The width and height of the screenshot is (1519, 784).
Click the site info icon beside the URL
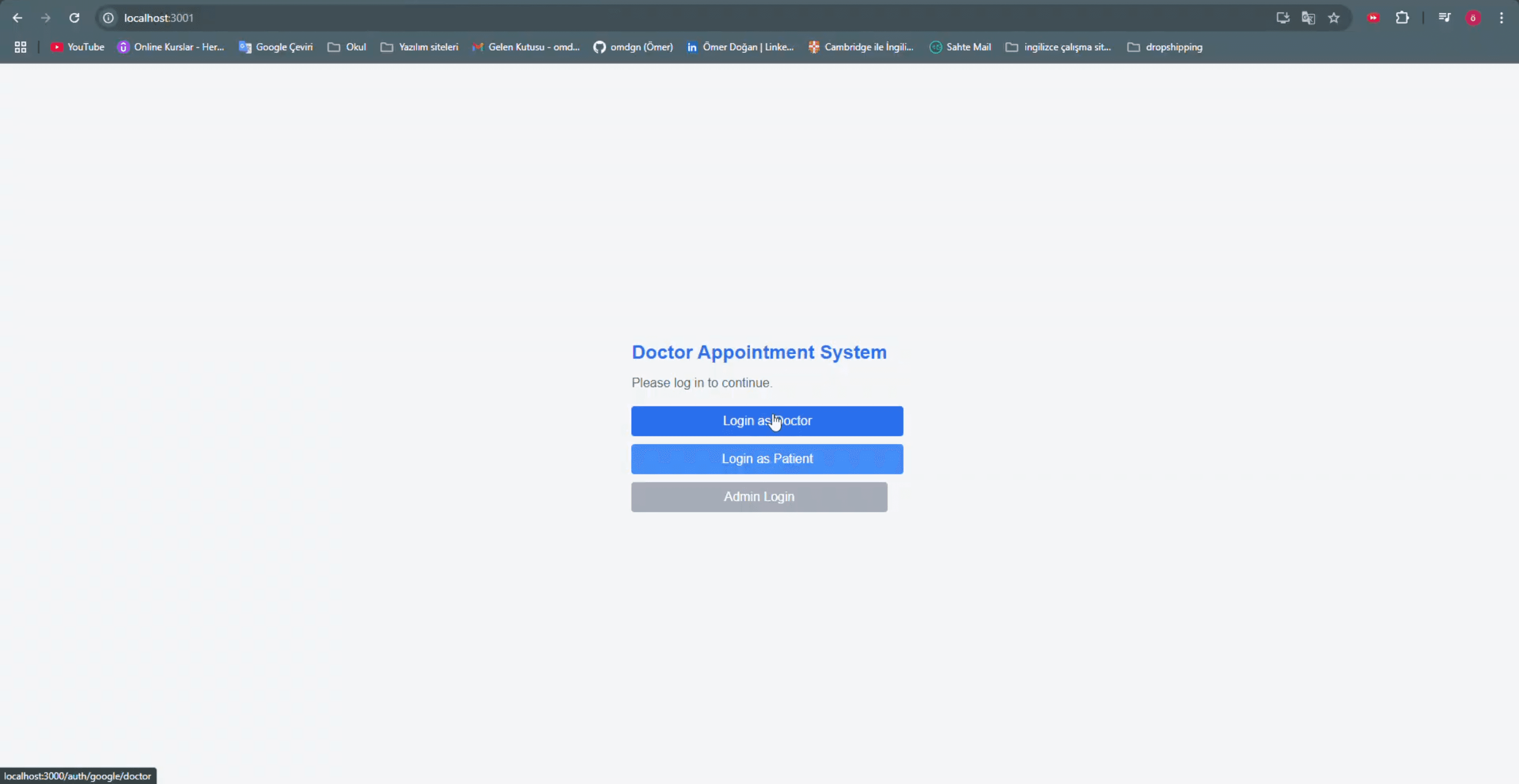[x=108, y=18]
